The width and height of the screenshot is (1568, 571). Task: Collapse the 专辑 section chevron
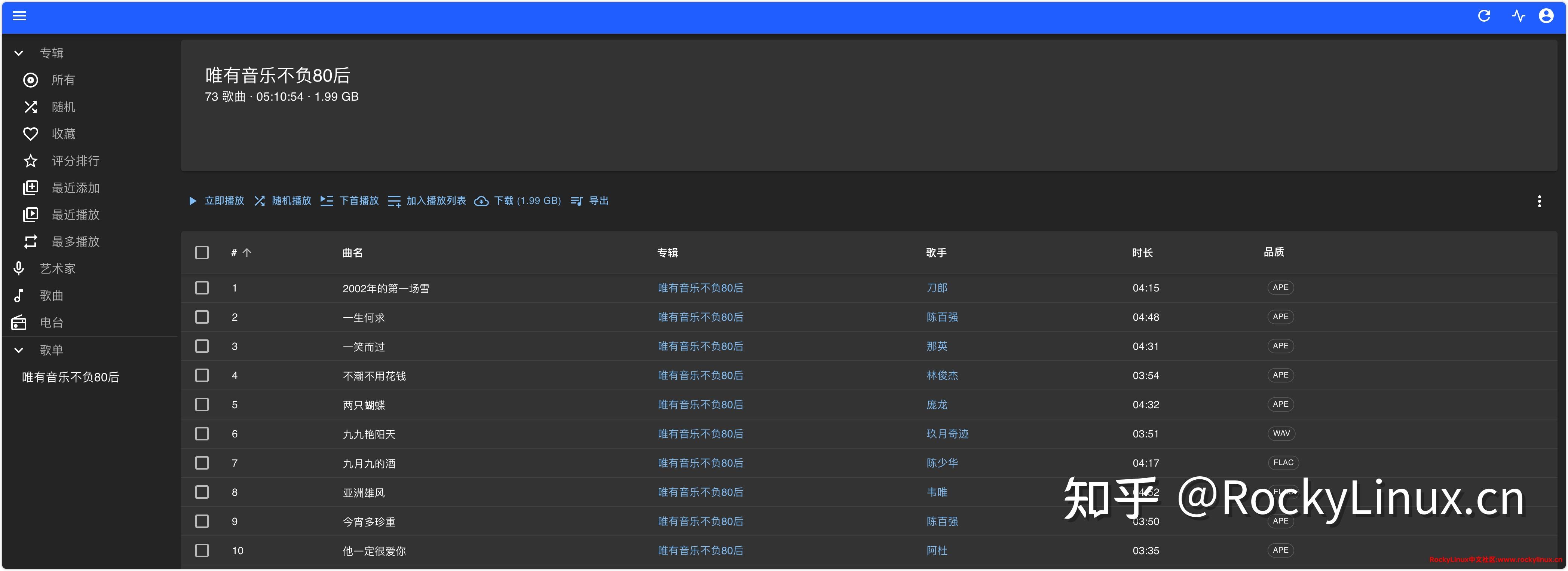tap(19, 53)
